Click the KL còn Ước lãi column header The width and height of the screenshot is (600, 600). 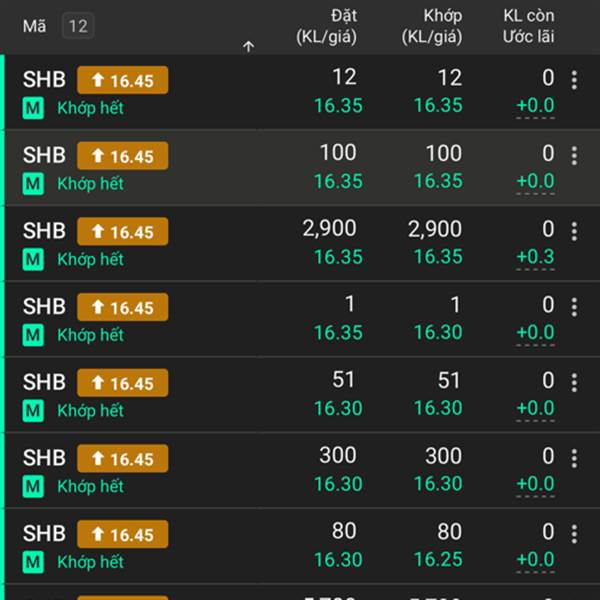(528, 26)
